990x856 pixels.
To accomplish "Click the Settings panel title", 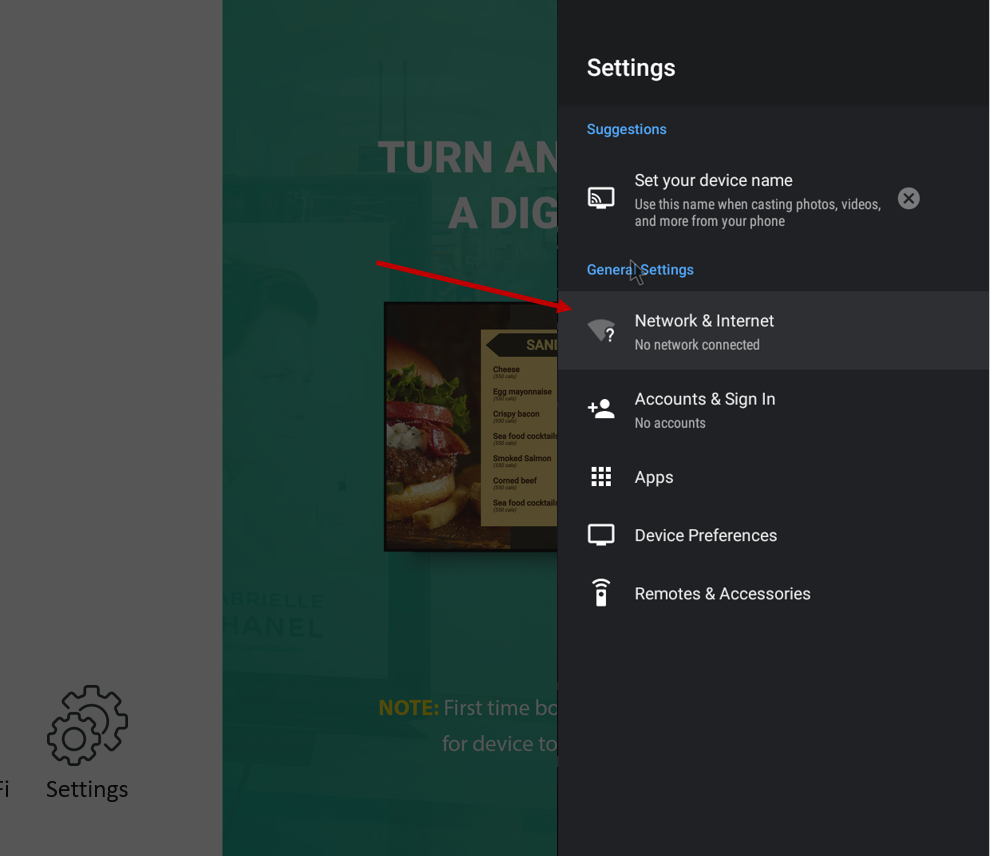I will [631, 68].
